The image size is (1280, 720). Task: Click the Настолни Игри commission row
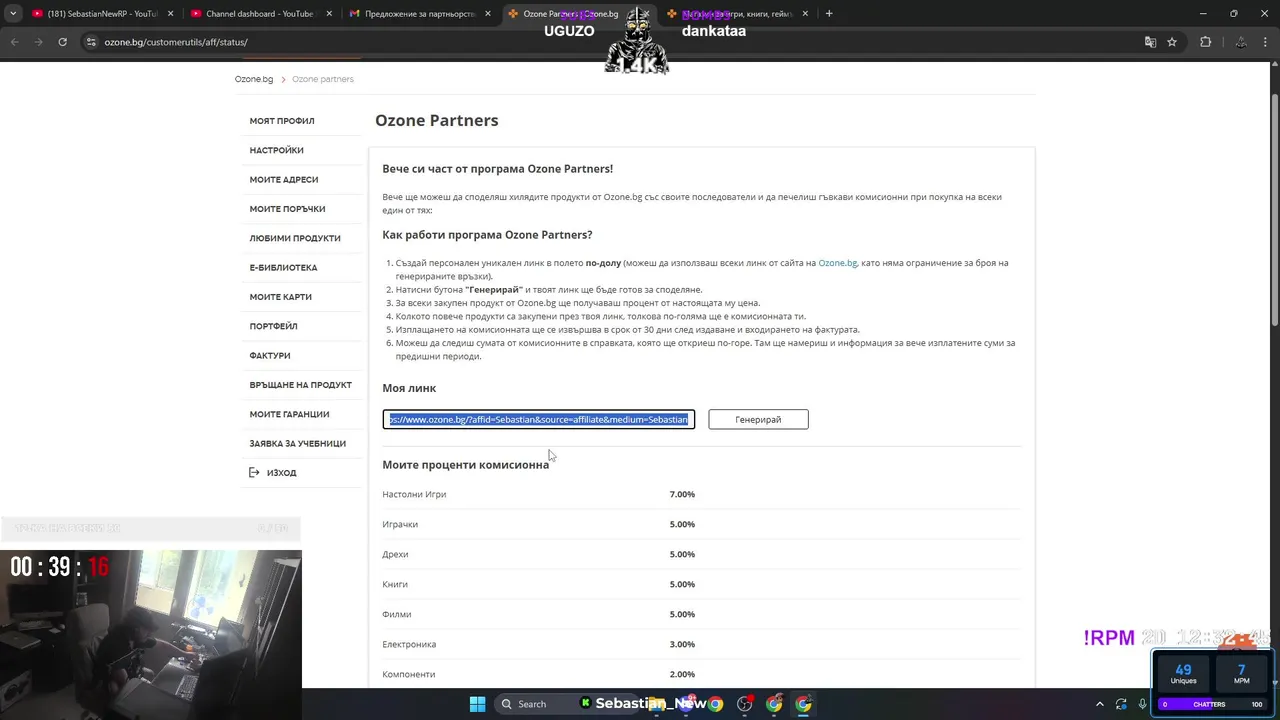(701, 494)
